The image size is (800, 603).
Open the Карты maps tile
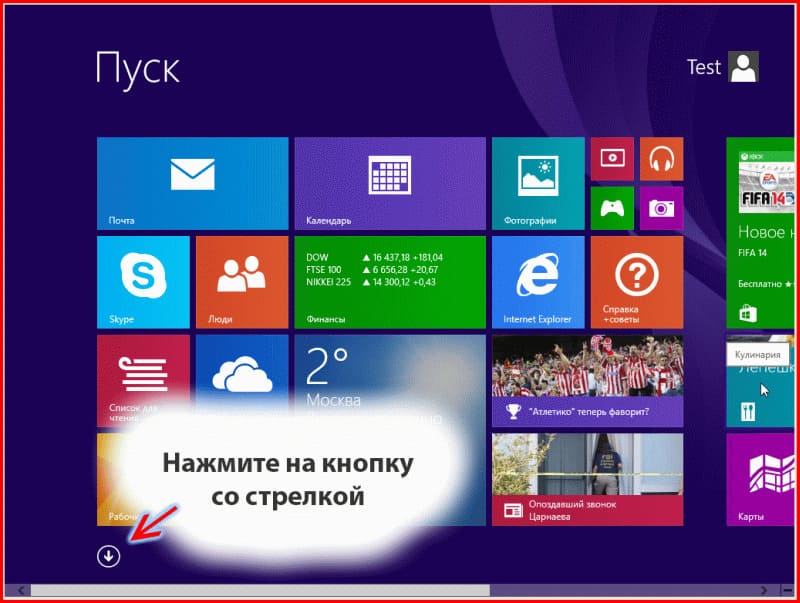[760, 480]
